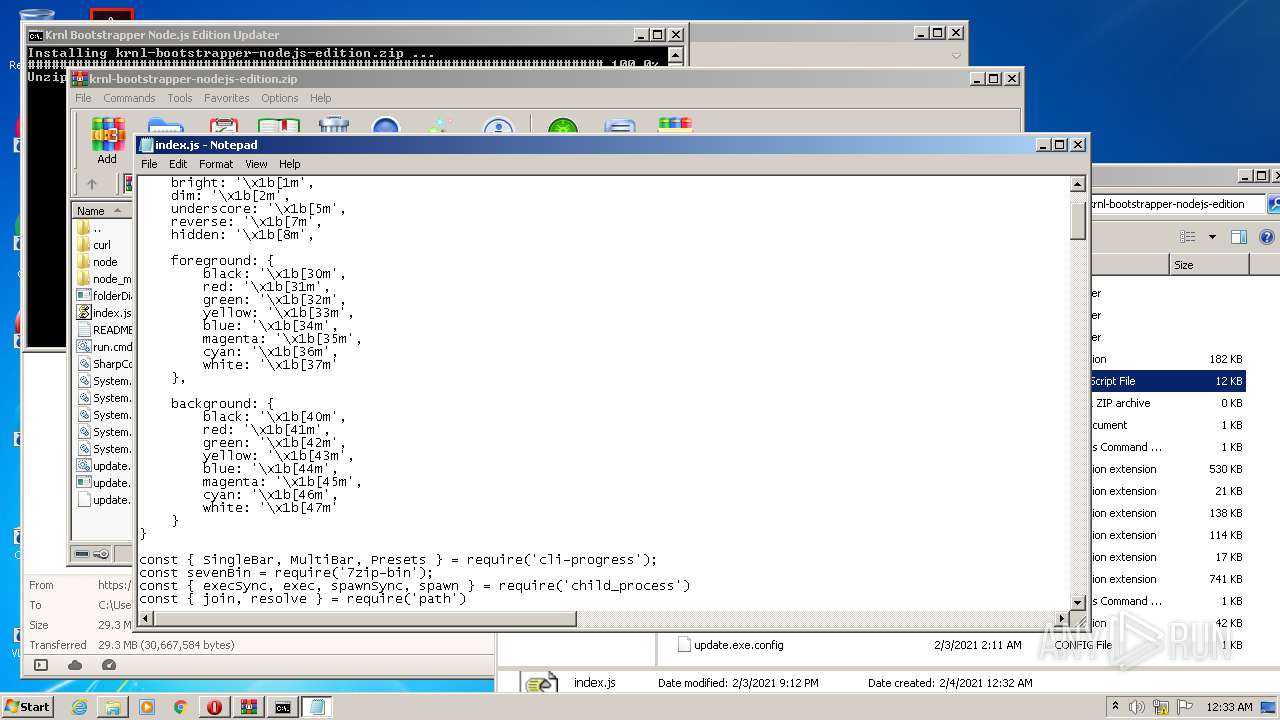The width and height of the screenshot is (1280, 720).
Task: Click the Size column header in Explorer
Action: click(x=1208, y=265)
